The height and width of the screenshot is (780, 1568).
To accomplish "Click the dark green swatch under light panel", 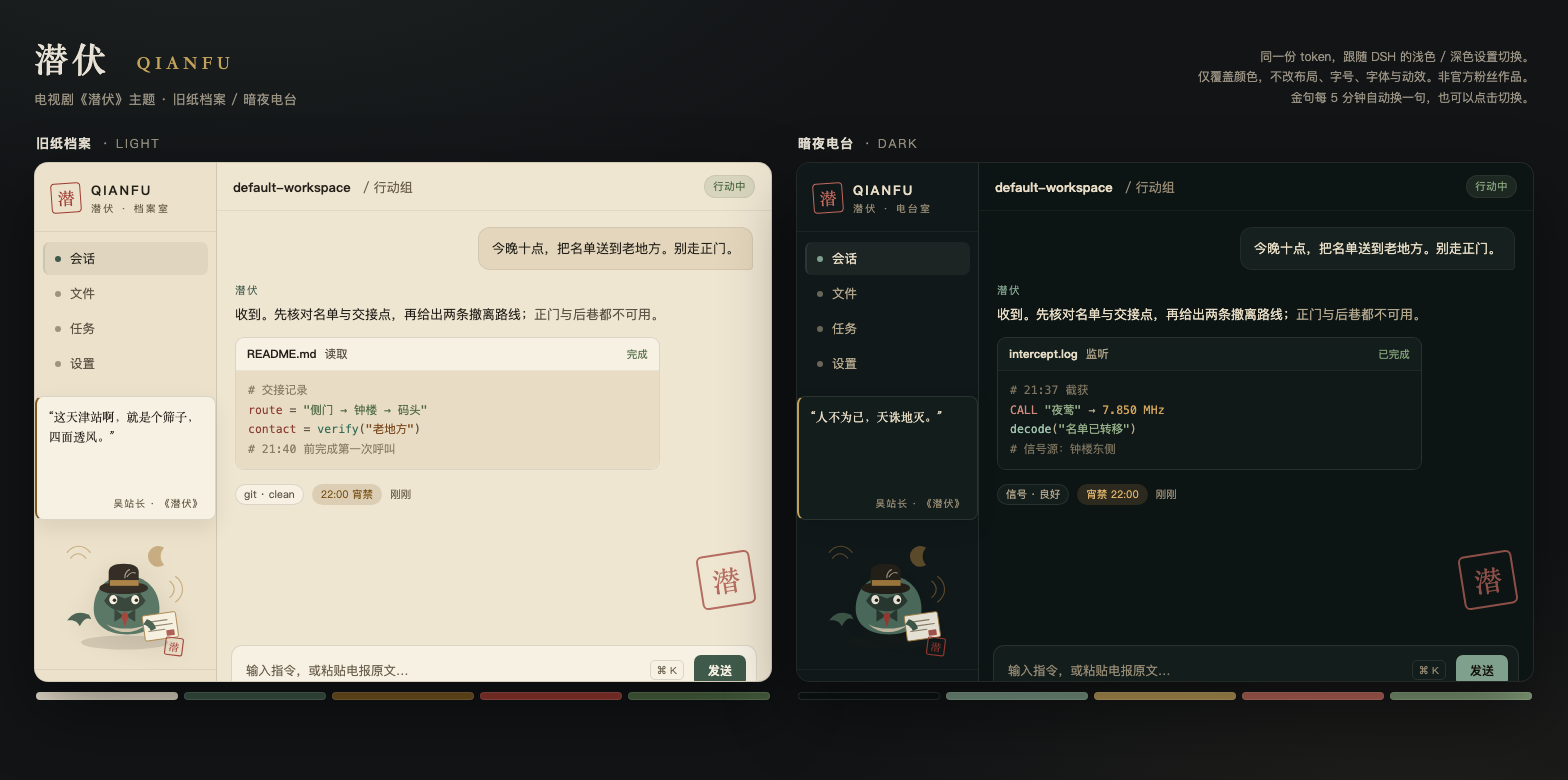I will pyautogui.click(x=255, y=696).
